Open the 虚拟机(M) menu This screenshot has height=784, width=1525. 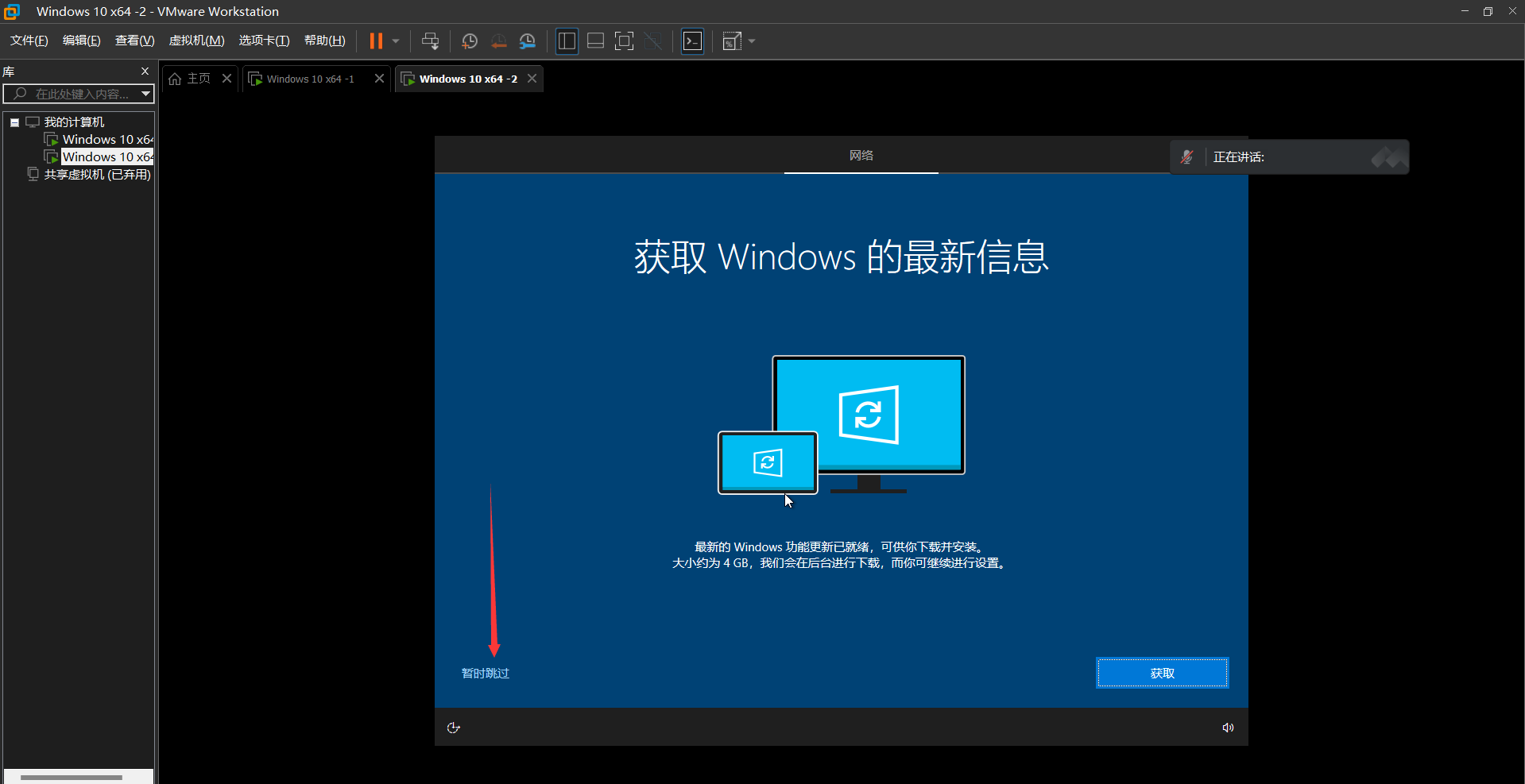click(197, 41)
